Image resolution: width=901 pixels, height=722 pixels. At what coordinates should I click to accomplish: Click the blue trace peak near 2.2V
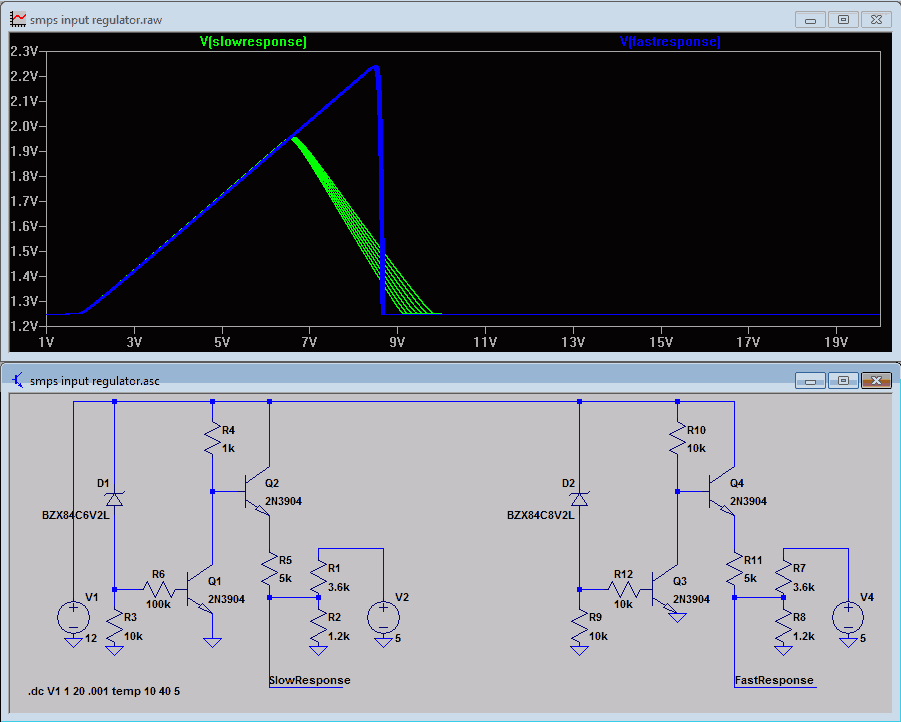tap(376, 67)
